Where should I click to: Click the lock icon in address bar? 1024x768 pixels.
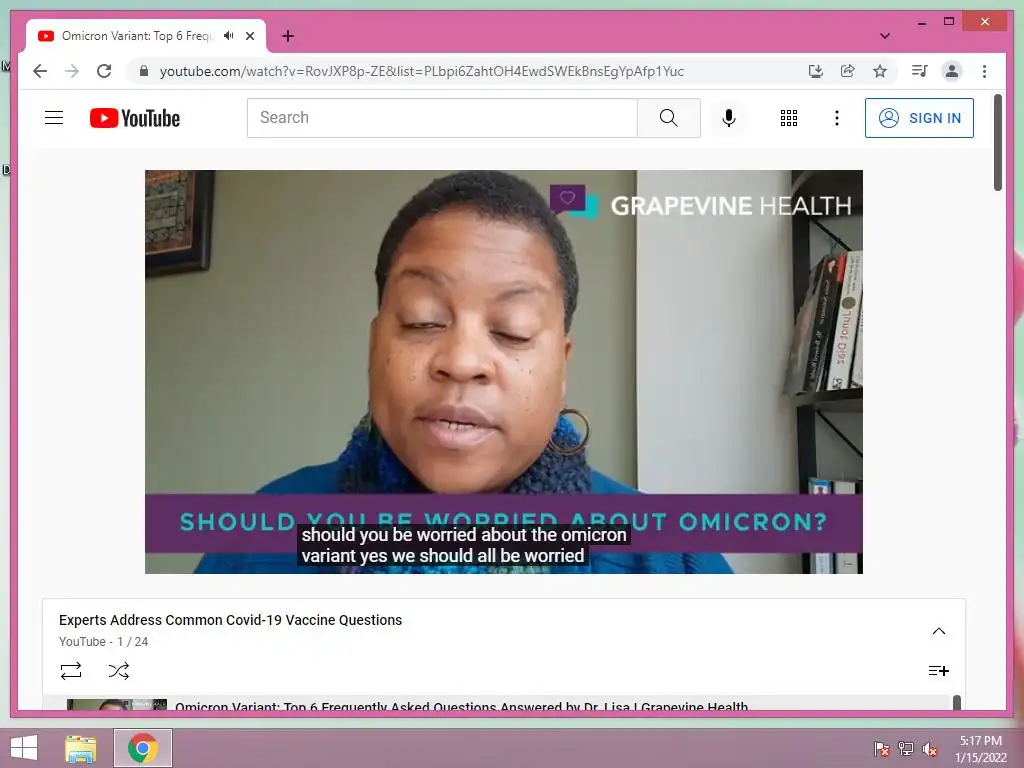click(144, 71)
